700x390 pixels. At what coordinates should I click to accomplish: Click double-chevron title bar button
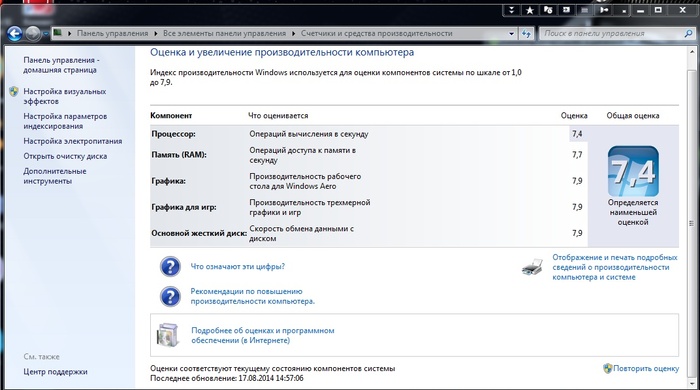tap(512, 10)
